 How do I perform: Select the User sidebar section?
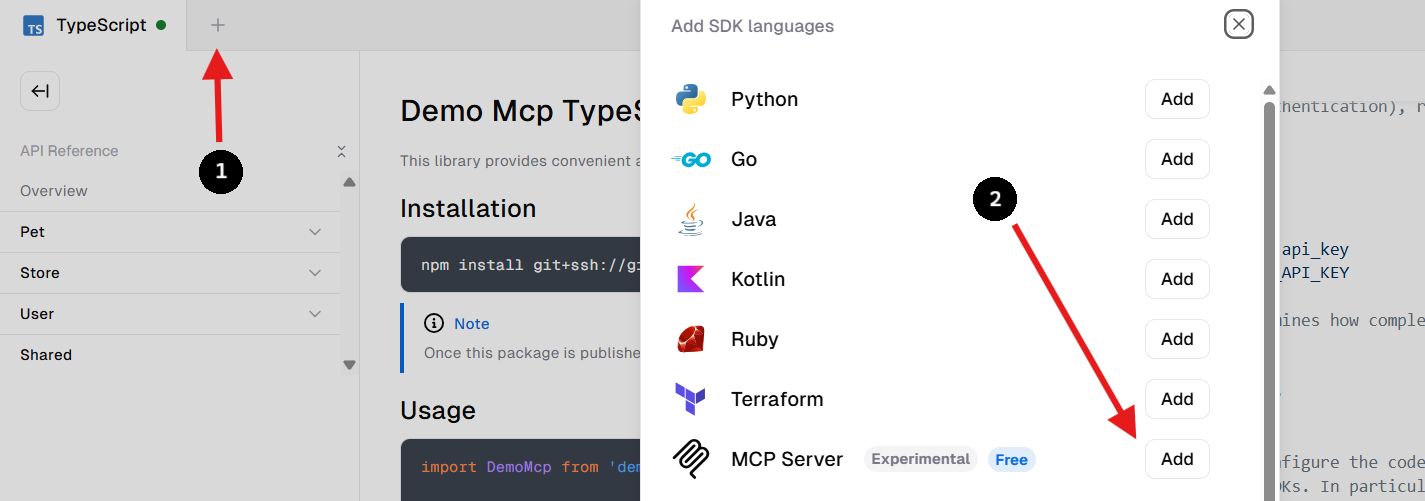(x=170, y=314)
